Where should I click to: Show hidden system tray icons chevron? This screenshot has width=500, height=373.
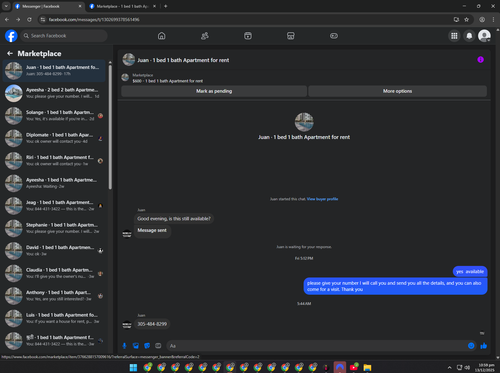(x=449, y=368)
